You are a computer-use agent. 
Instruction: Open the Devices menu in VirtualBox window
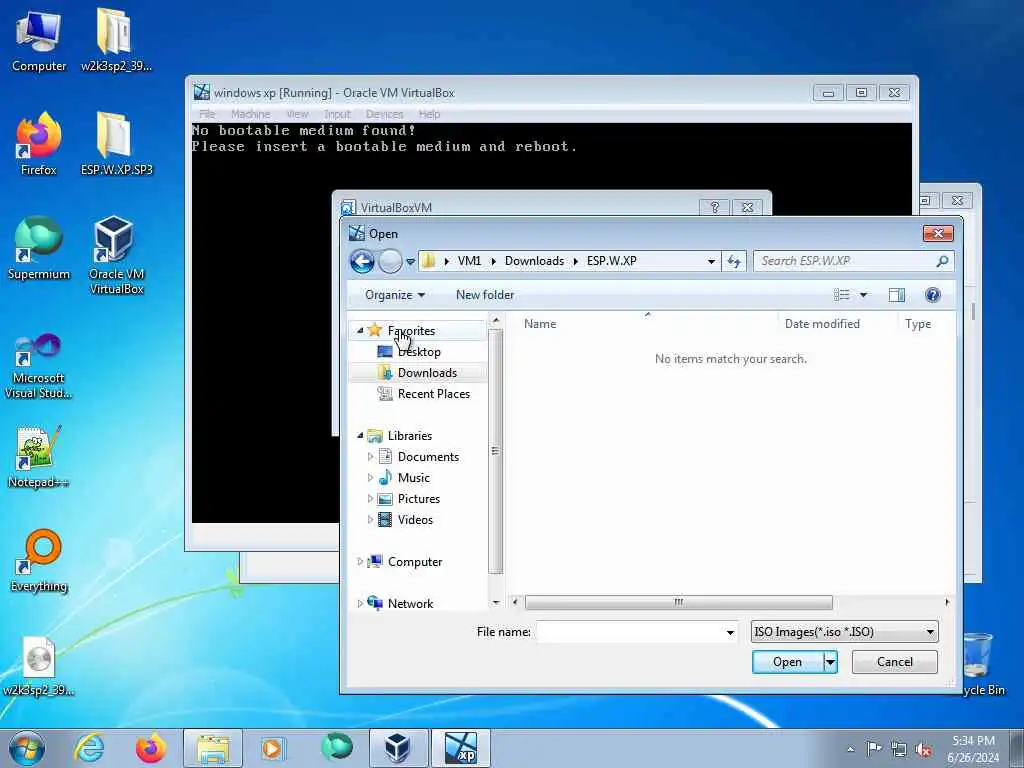[x=384, y=114]
